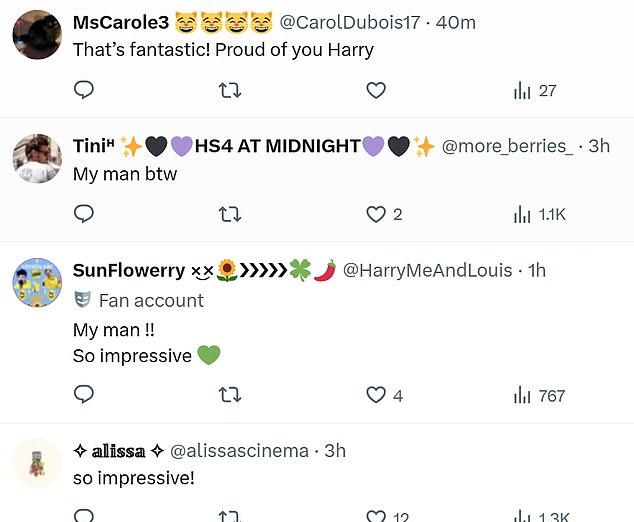Open view count showing 767
634x522 pixels.
pyautogui.click(x=539, y=395)
